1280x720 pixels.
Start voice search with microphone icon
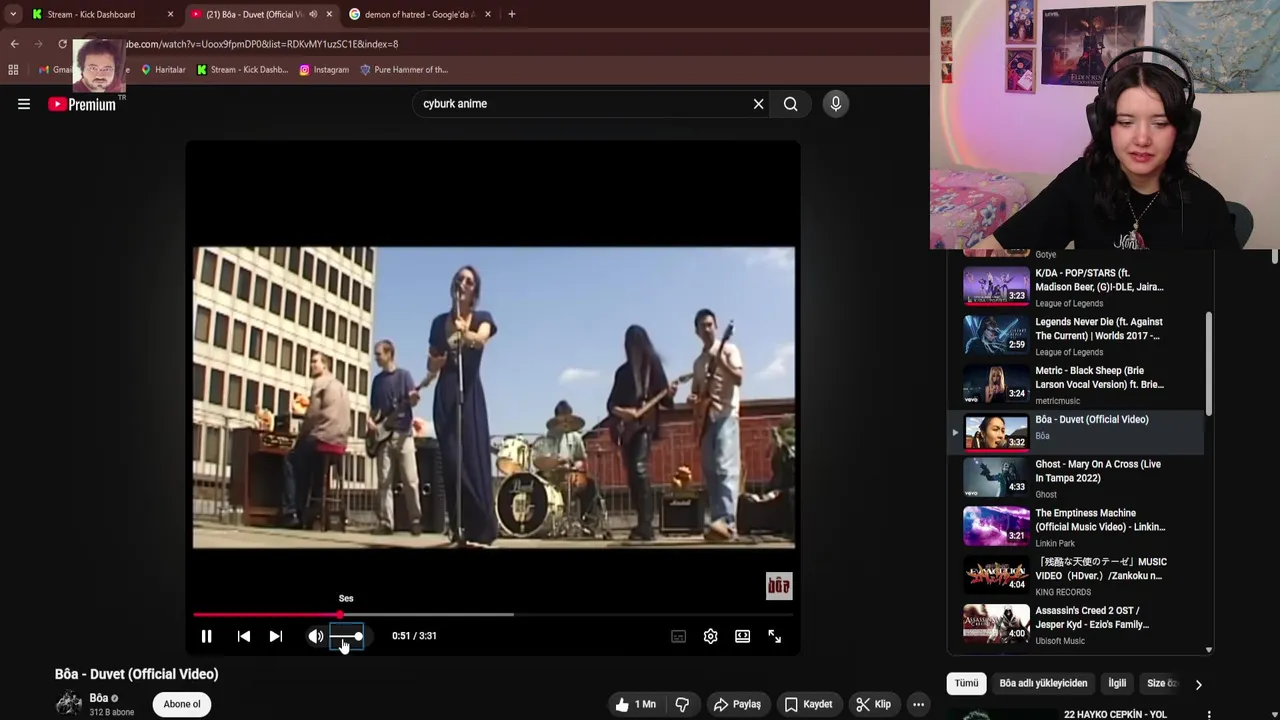tap(836, 104)
